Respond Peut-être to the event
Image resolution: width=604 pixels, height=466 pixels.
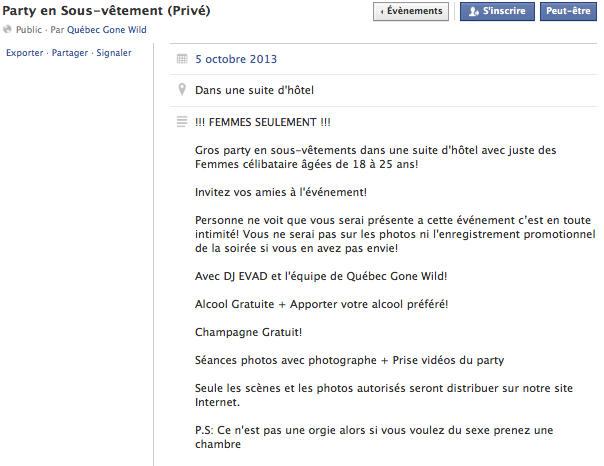click(568, 11)
